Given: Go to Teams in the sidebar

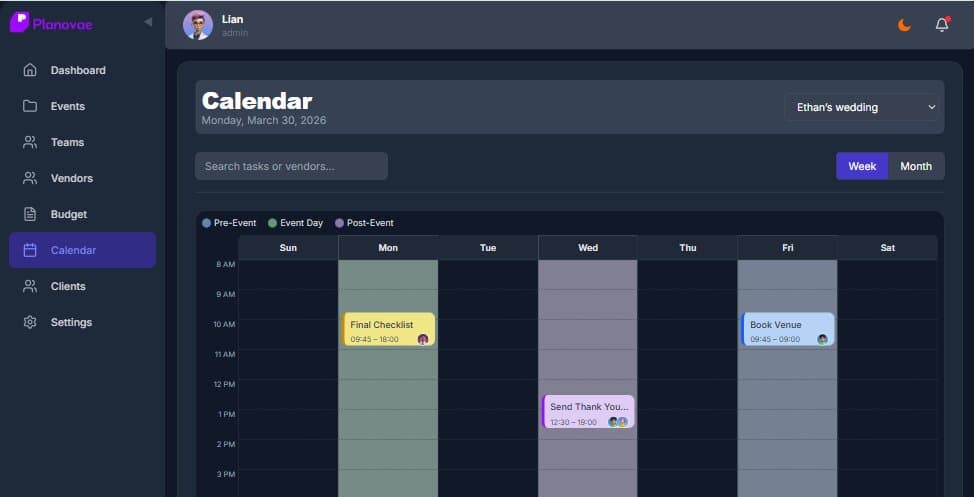Looking at the screenshot, I should (67, 142).
